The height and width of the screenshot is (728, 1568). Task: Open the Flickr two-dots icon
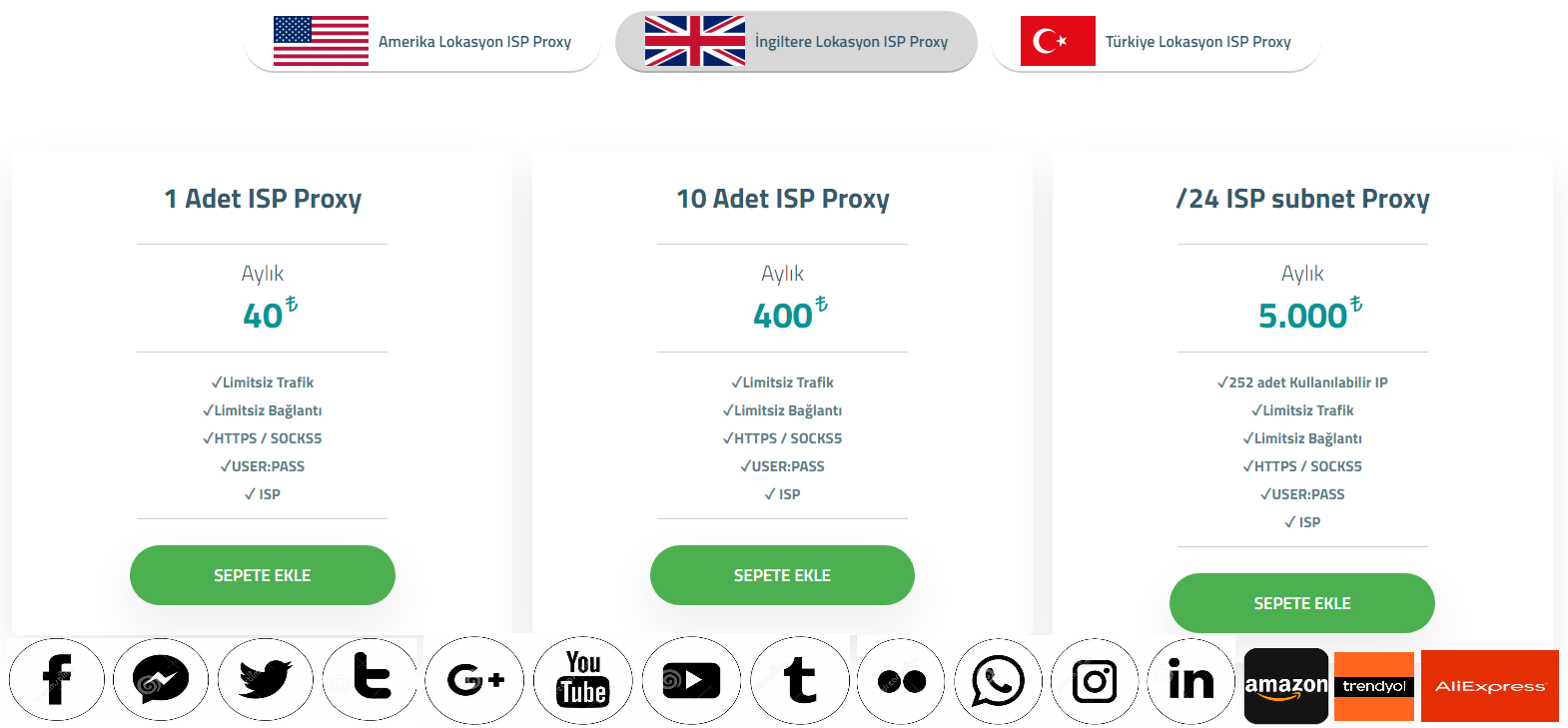coord(901,681)
